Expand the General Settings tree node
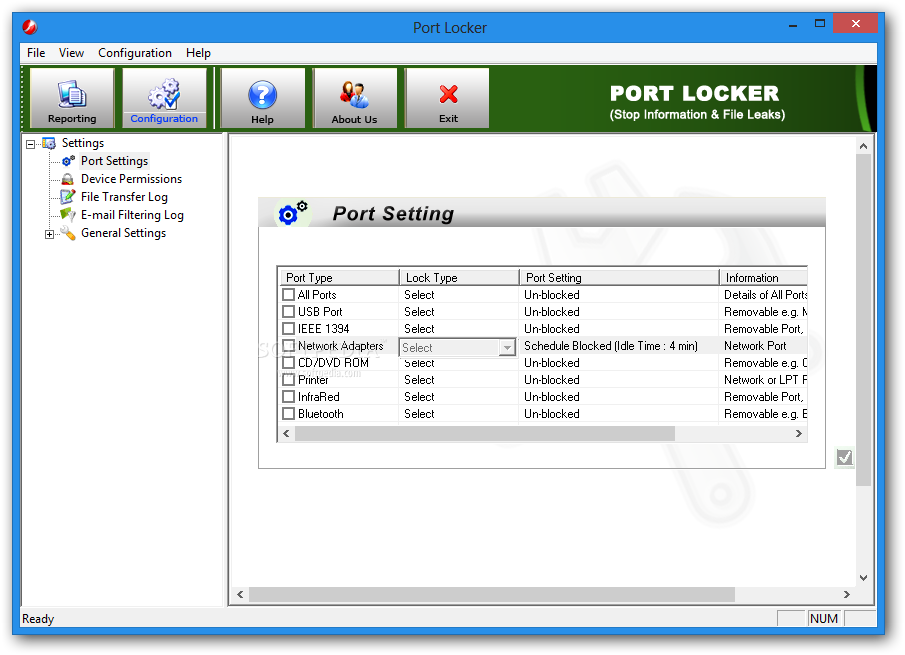This screenshot has width=905, height=655. 50,232
